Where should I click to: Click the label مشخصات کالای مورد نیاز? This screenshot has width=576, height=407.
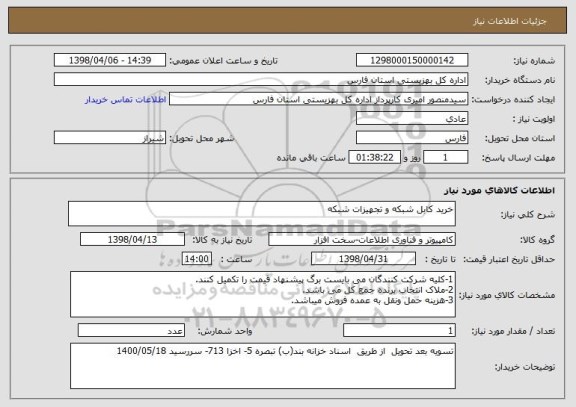(507, 295)
